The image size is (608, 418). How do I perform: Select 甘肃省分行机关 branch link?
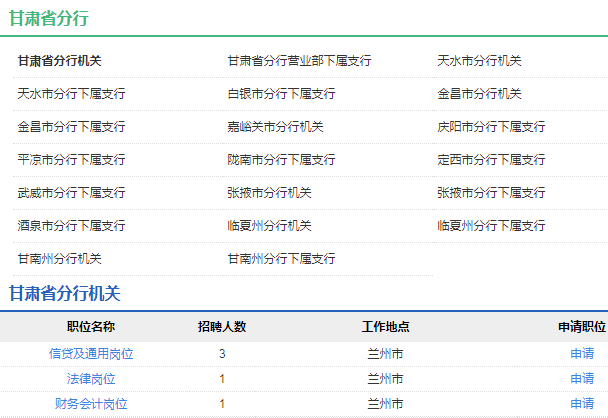point(60,61)
